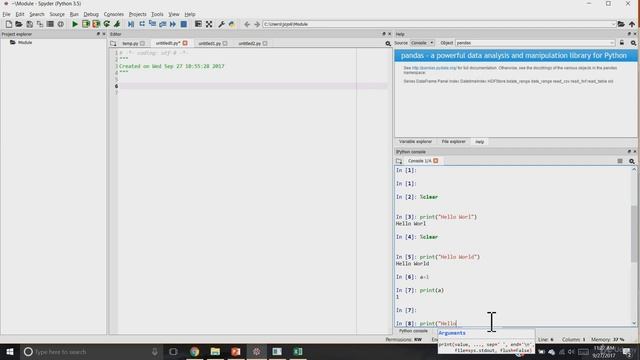The image size is (640, 360).
Task: Click the editor find magnifier icon
Action: 388,43
